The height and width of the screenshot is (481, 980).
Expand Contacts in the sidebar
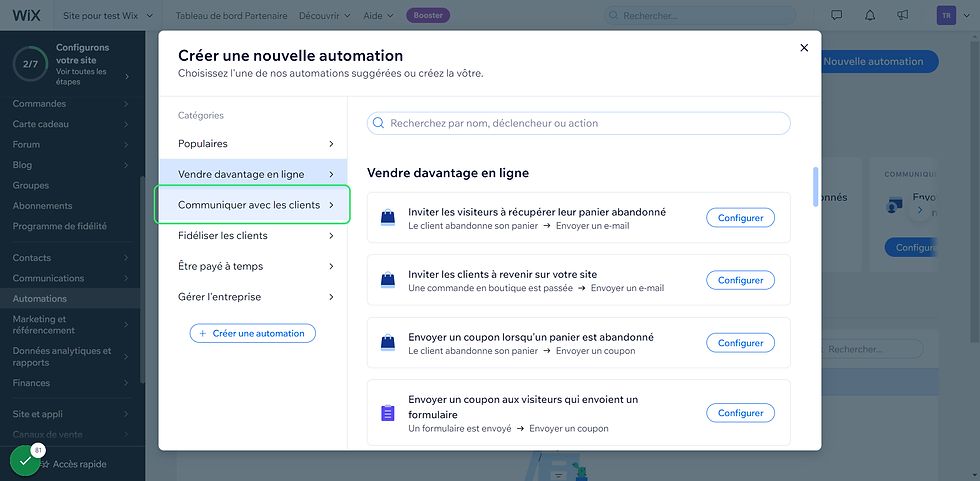71,257
